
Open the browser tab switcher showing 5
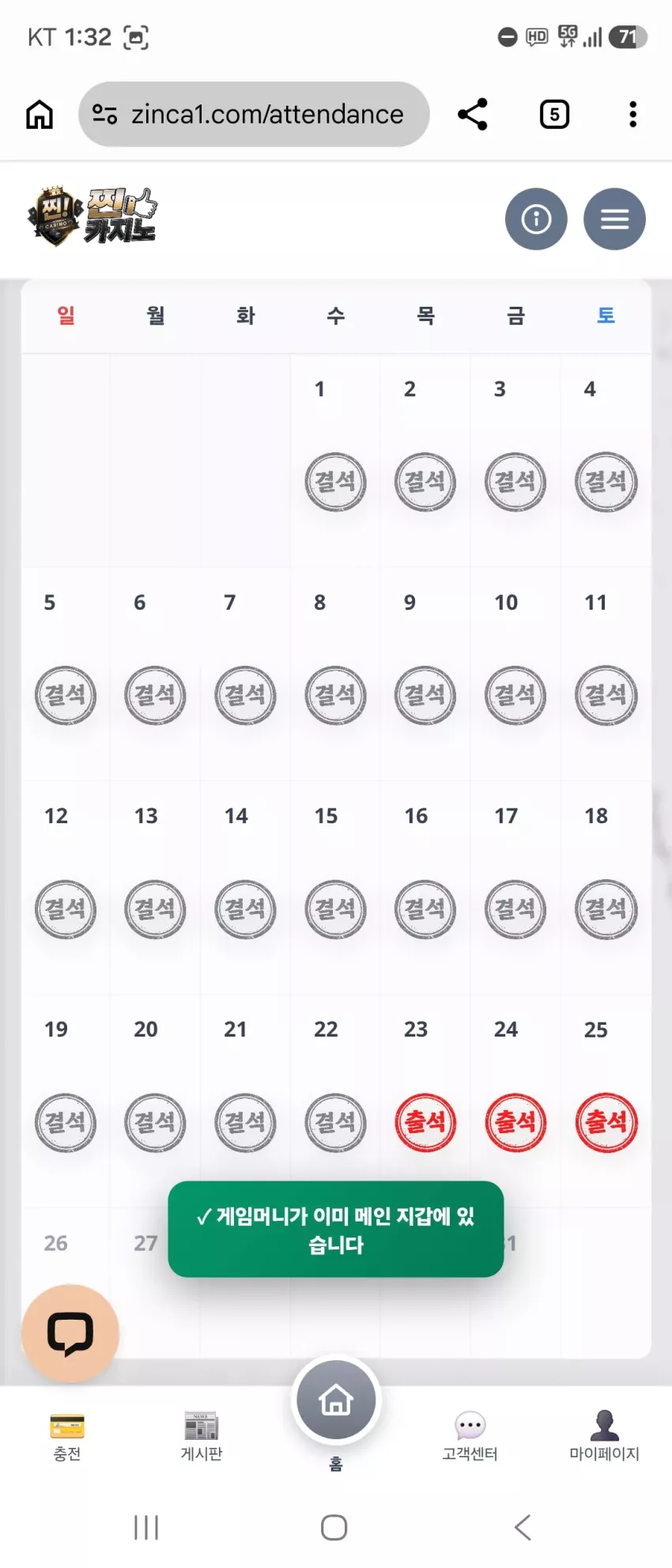(x=554, y=115)
